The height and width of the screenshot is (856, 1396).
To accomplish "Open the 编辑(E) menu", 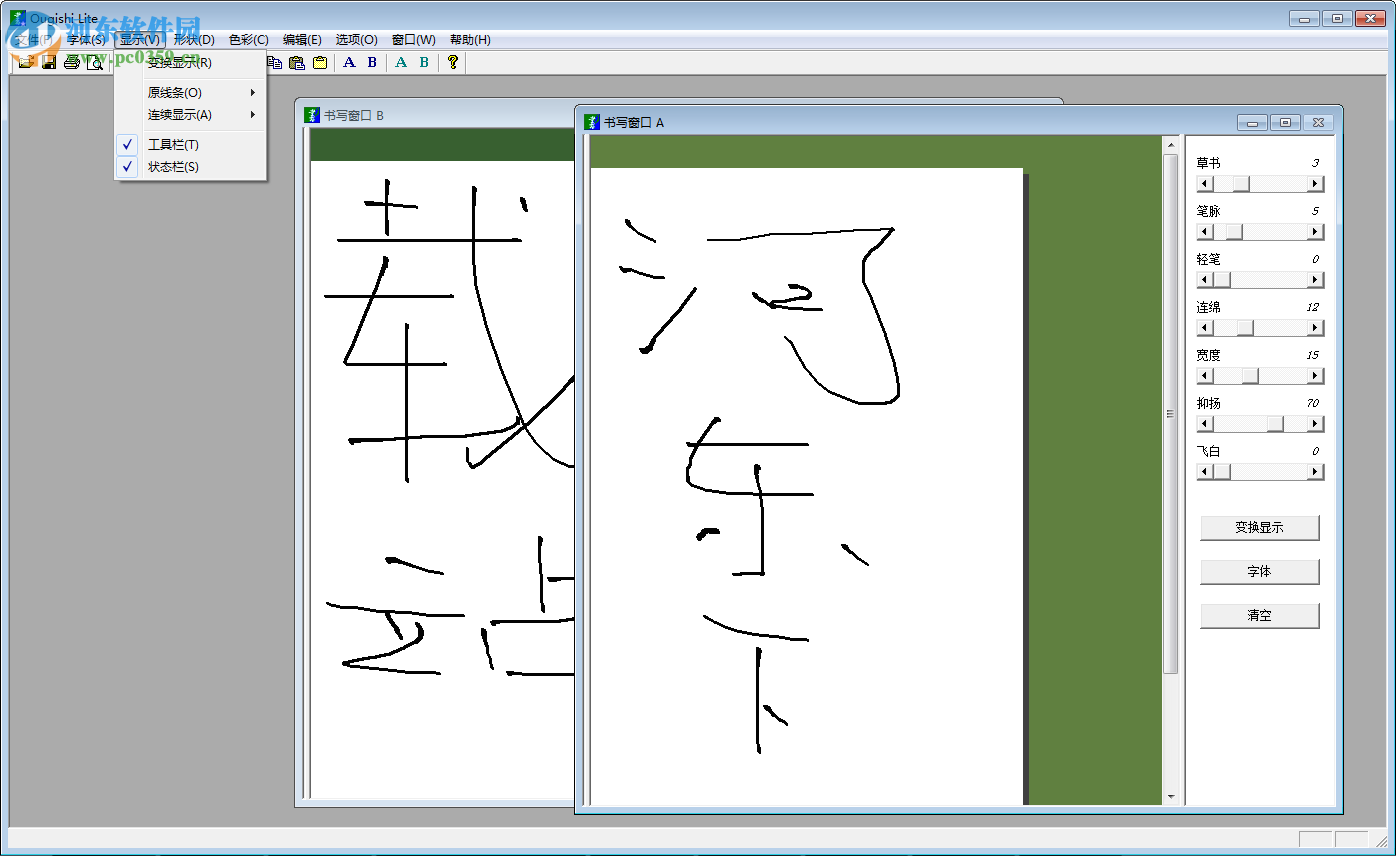I will tap(302, 39).
